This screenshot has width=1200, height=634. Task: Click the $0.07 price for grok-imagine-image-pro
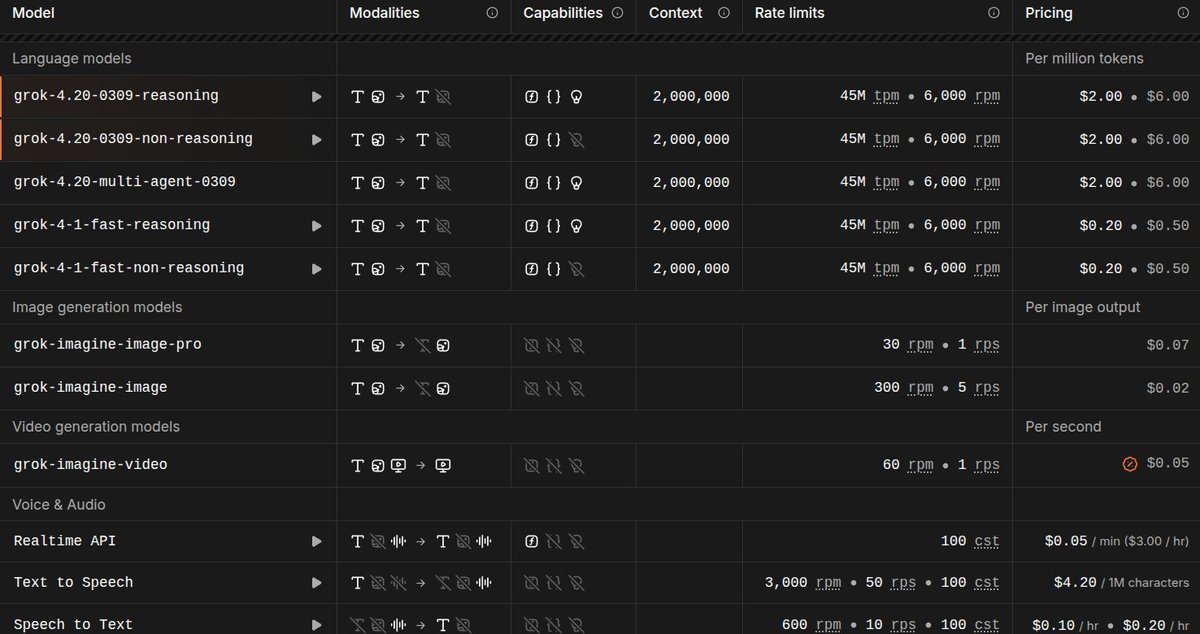tap(1168, 345)
